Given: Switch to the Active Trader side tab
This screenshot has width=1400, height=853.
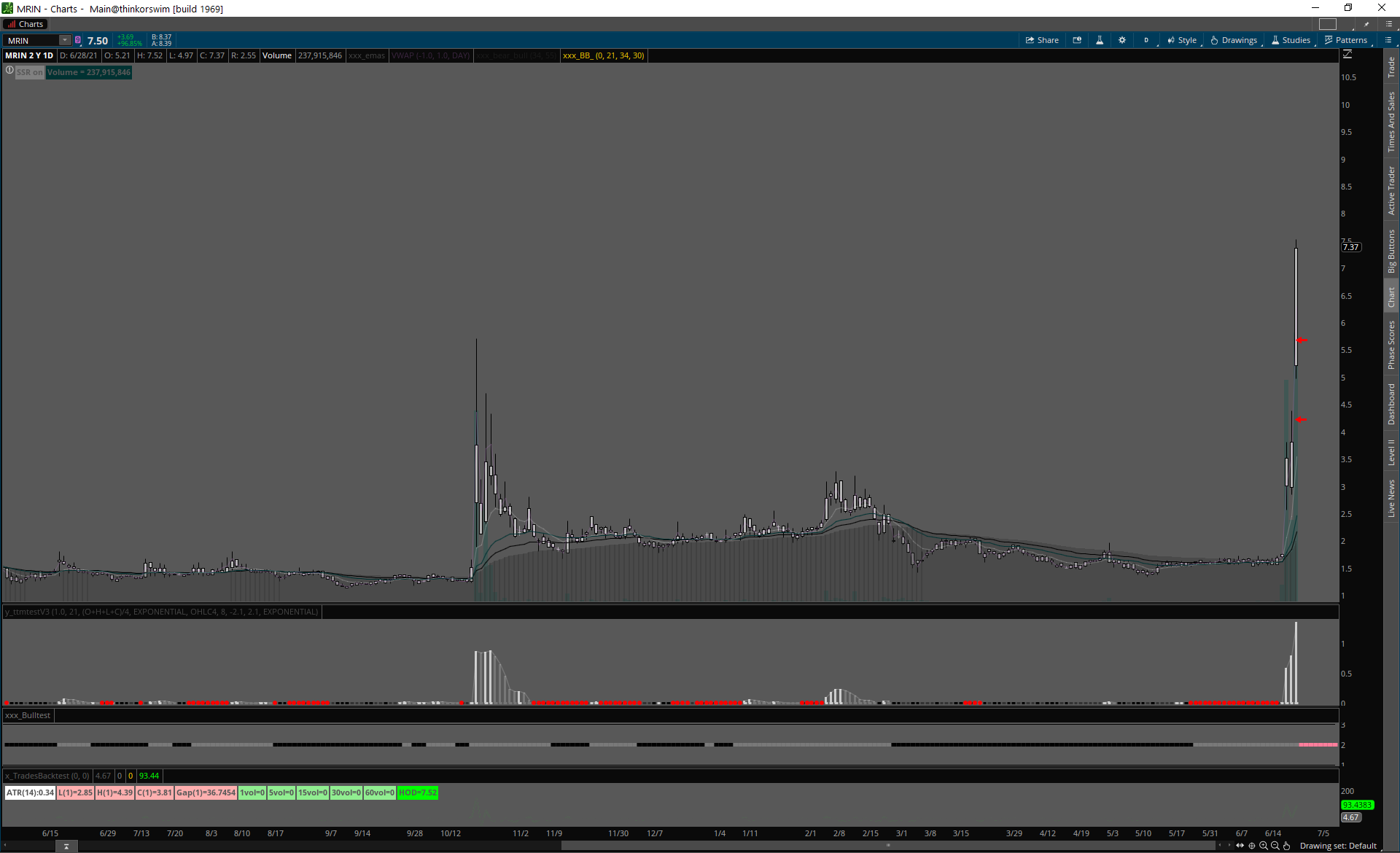Looking at the screenshot, I should coord(1391,190).
